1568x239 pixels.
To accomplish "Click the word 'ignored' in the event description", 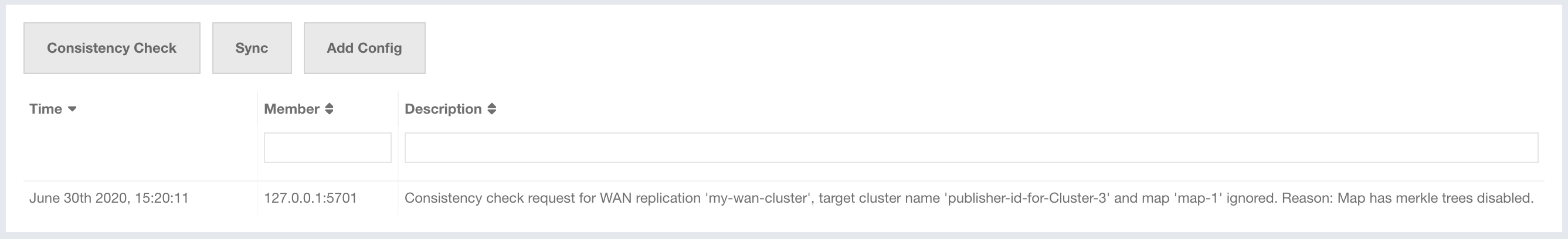I will [x=1252, y=198].
